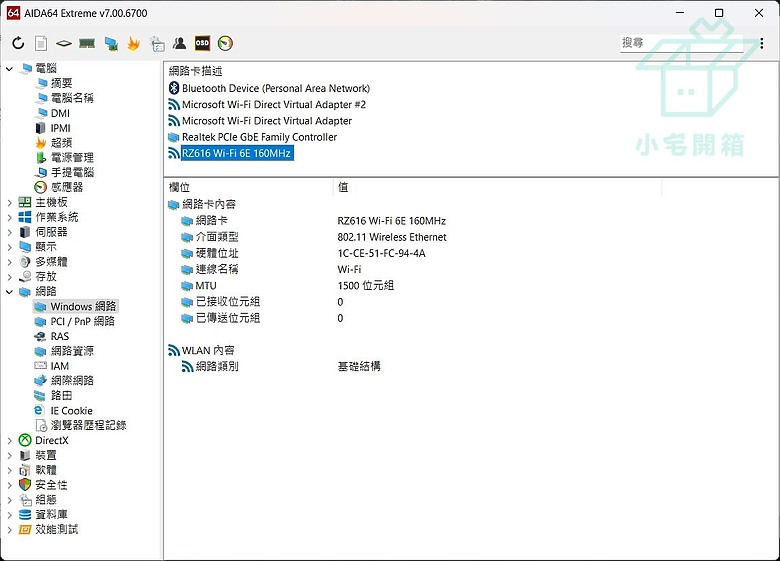Select the 超頻 flame tree item

(x=62, y=143)
